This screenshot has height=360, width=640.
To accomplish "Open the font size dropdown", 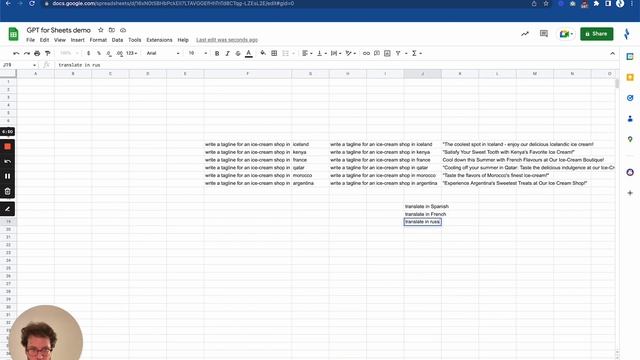I will pos(198,53).
